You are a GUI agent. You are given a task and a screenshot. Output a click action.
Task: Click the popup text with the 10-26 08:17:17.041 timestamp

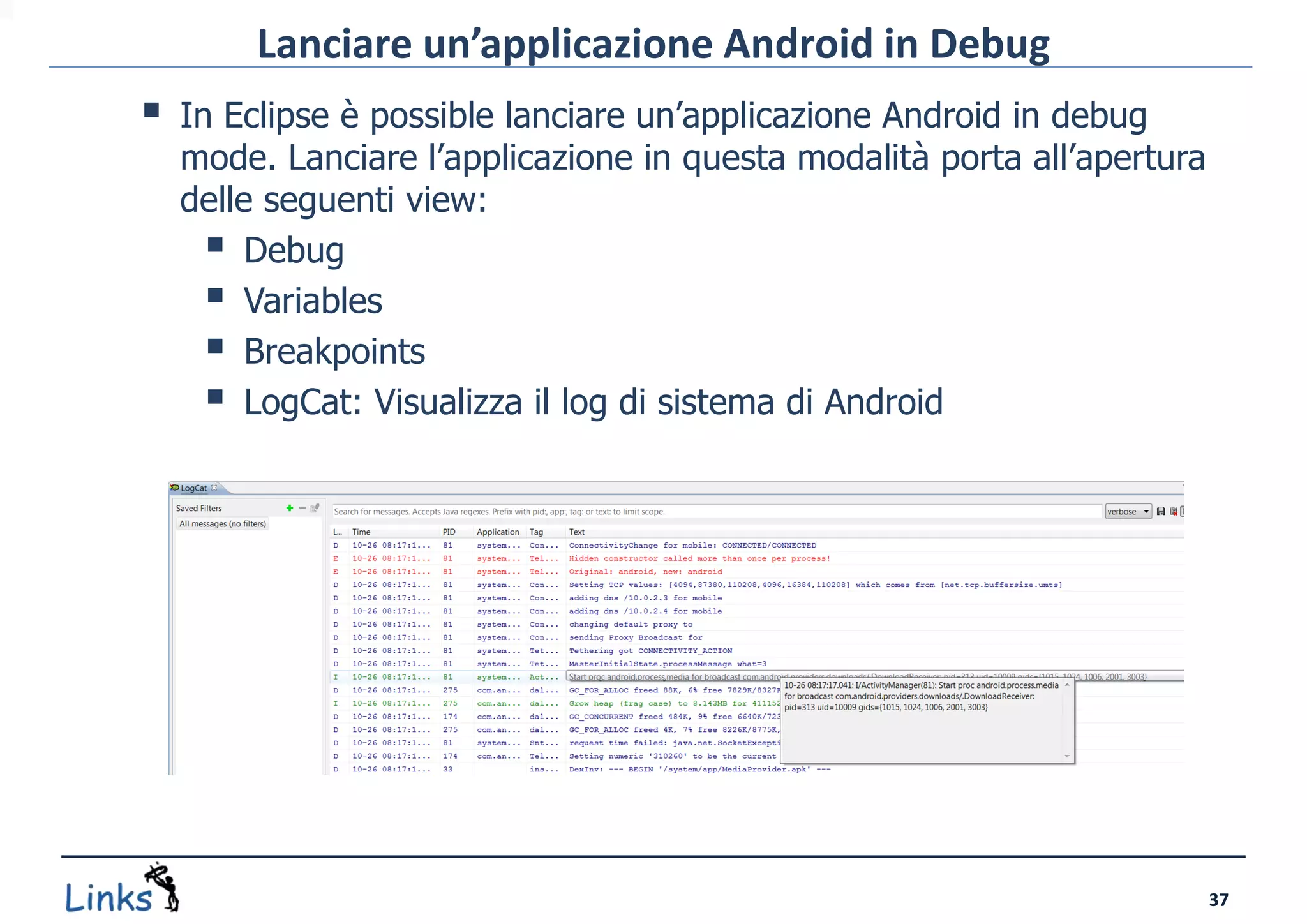click(x=921, y=696)
